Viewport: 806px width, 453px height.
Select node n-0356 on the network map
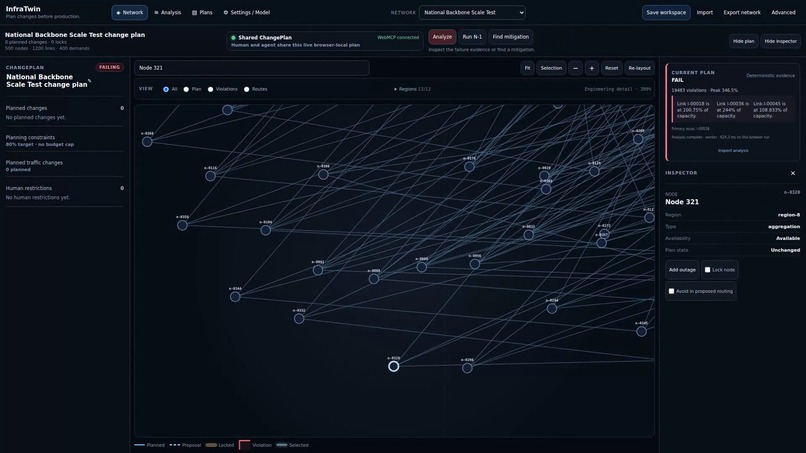pyautogui.click(x=182, y=225)
